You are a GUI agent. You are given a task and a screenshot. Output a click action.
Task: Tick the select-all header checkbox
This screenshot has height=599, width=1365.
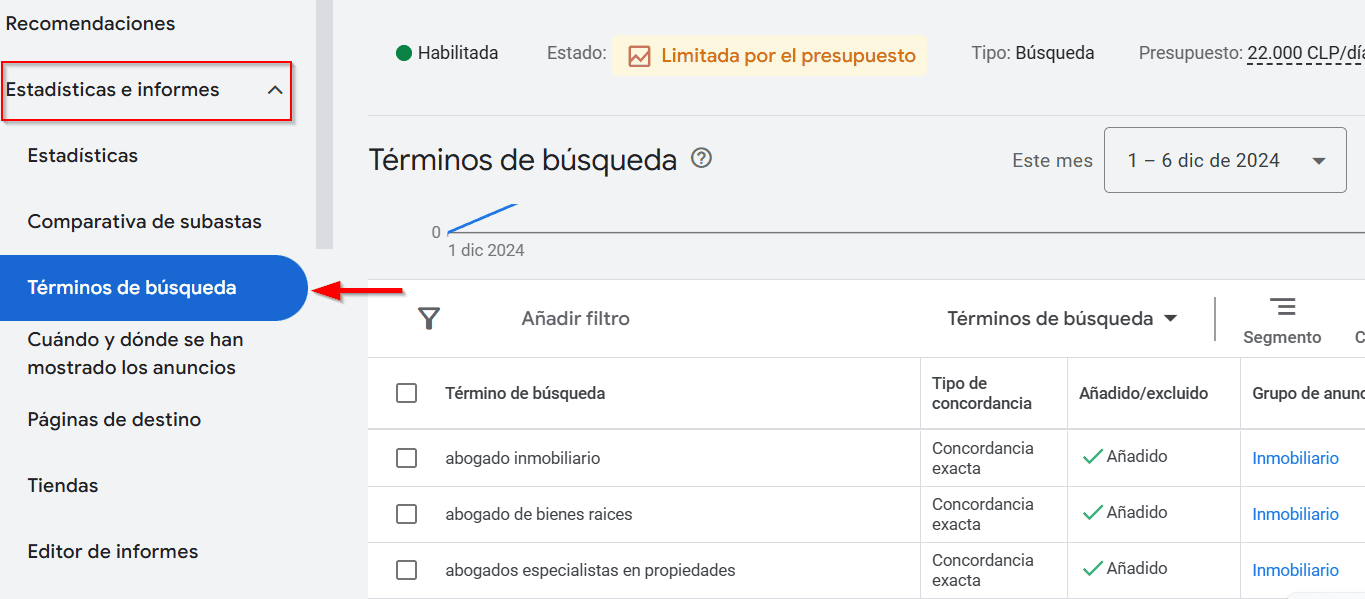click(x=406, y=393)
